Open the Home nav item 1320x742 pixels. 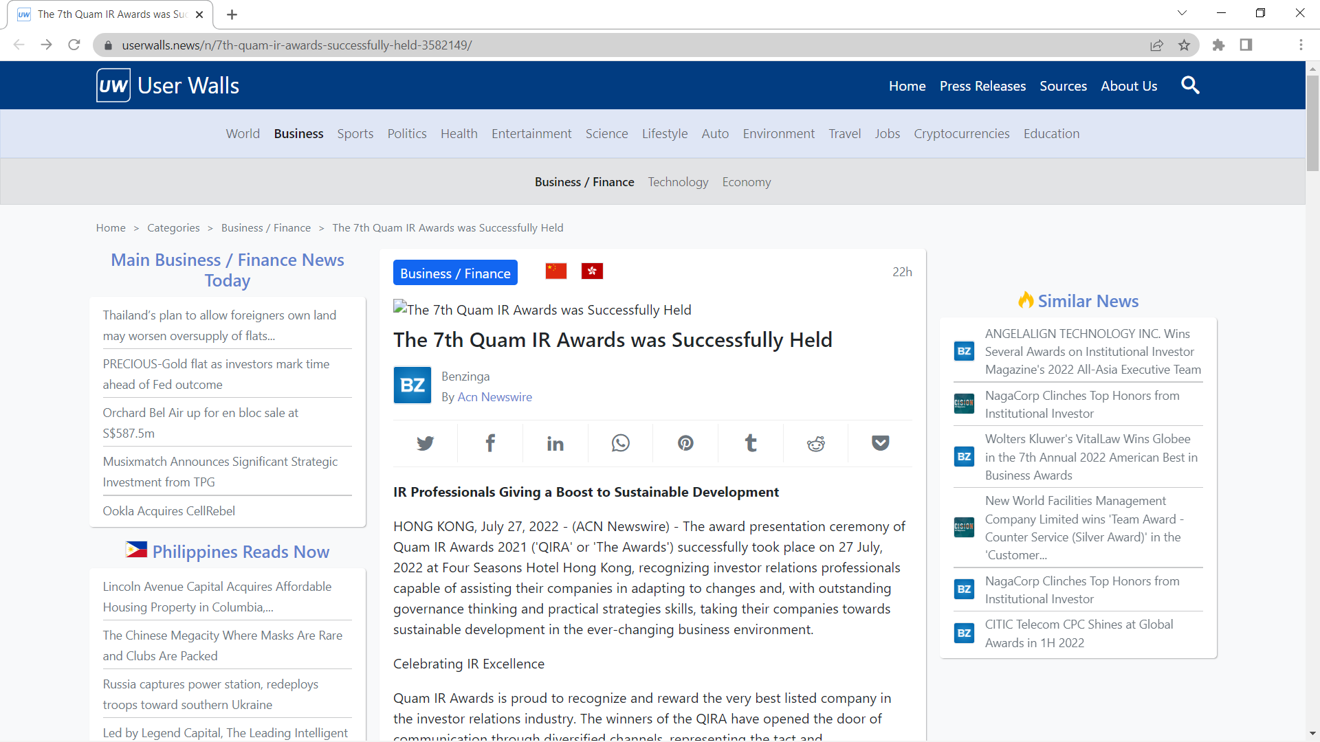(x=907, y=86)
